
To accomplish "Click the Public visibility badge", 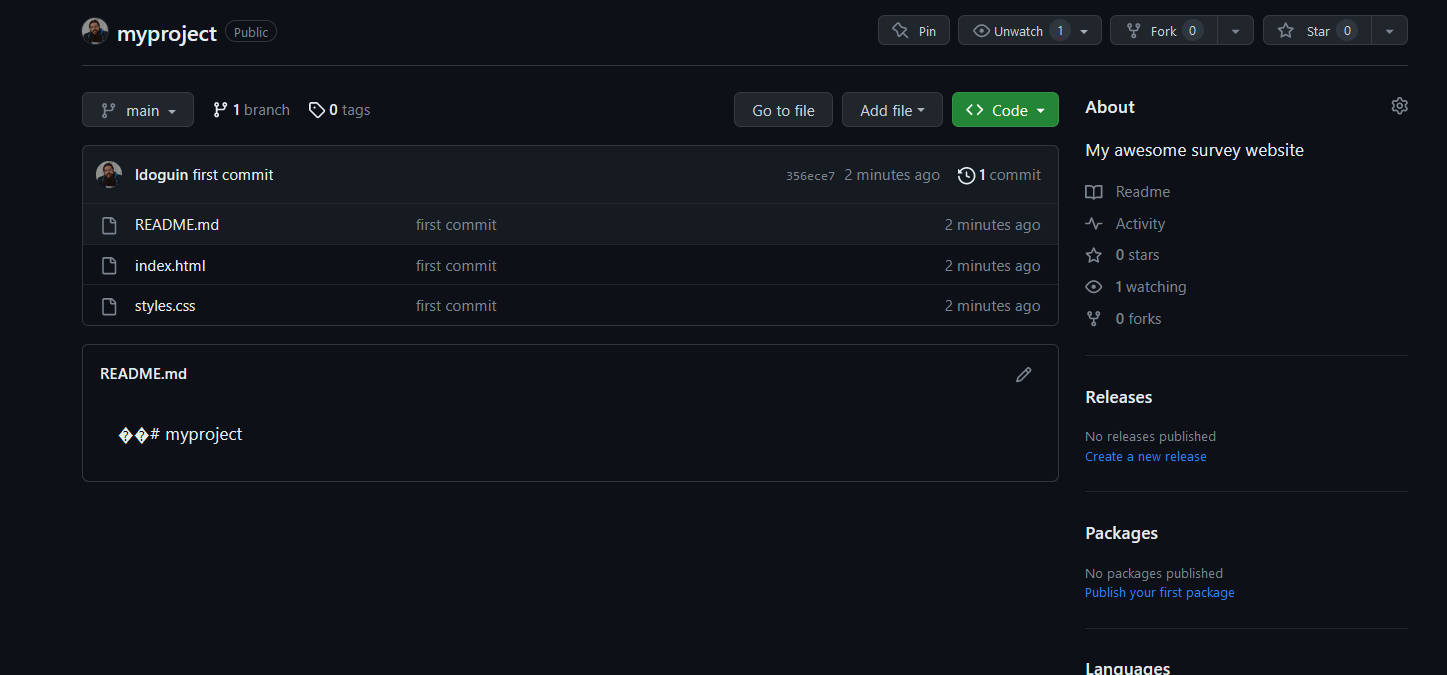I will [251, 32].
